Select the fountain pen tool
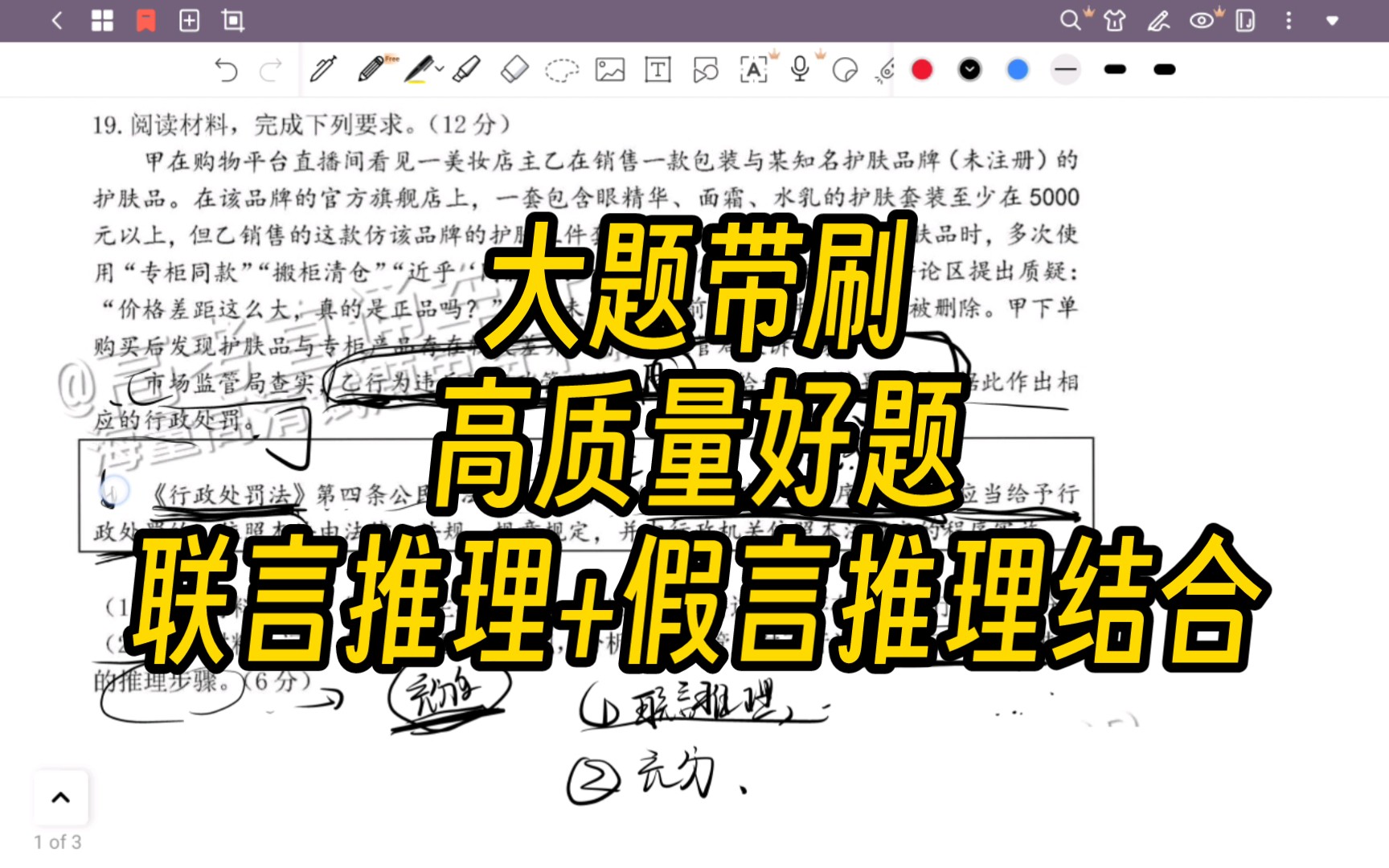 click(x=323, y=70)
